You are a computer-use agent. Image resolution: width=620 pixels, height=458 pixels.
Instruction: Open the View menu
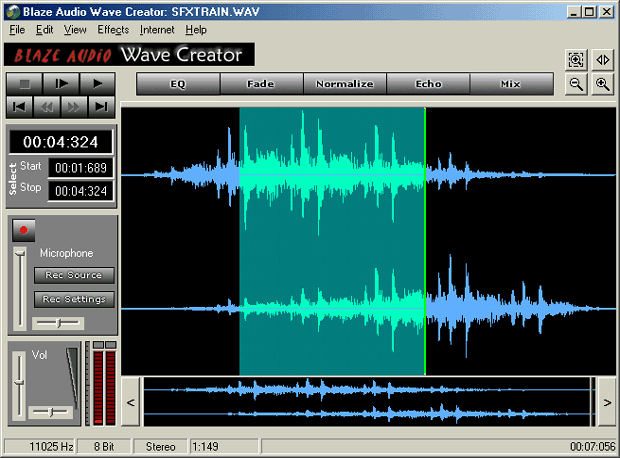click(75, 30)
